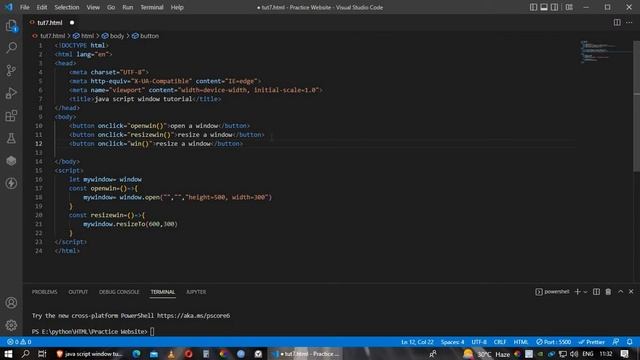
Task: Open the Terminal menu
Action: pos(151,7)
